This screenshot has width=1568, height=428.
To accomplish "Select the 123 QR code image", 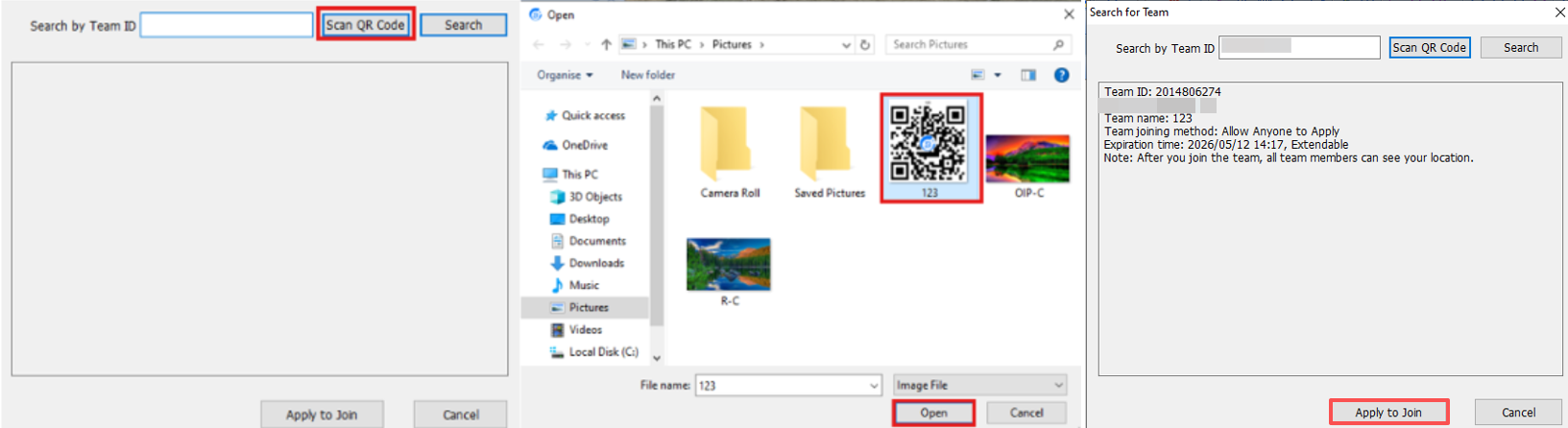I will click(930, 148).
